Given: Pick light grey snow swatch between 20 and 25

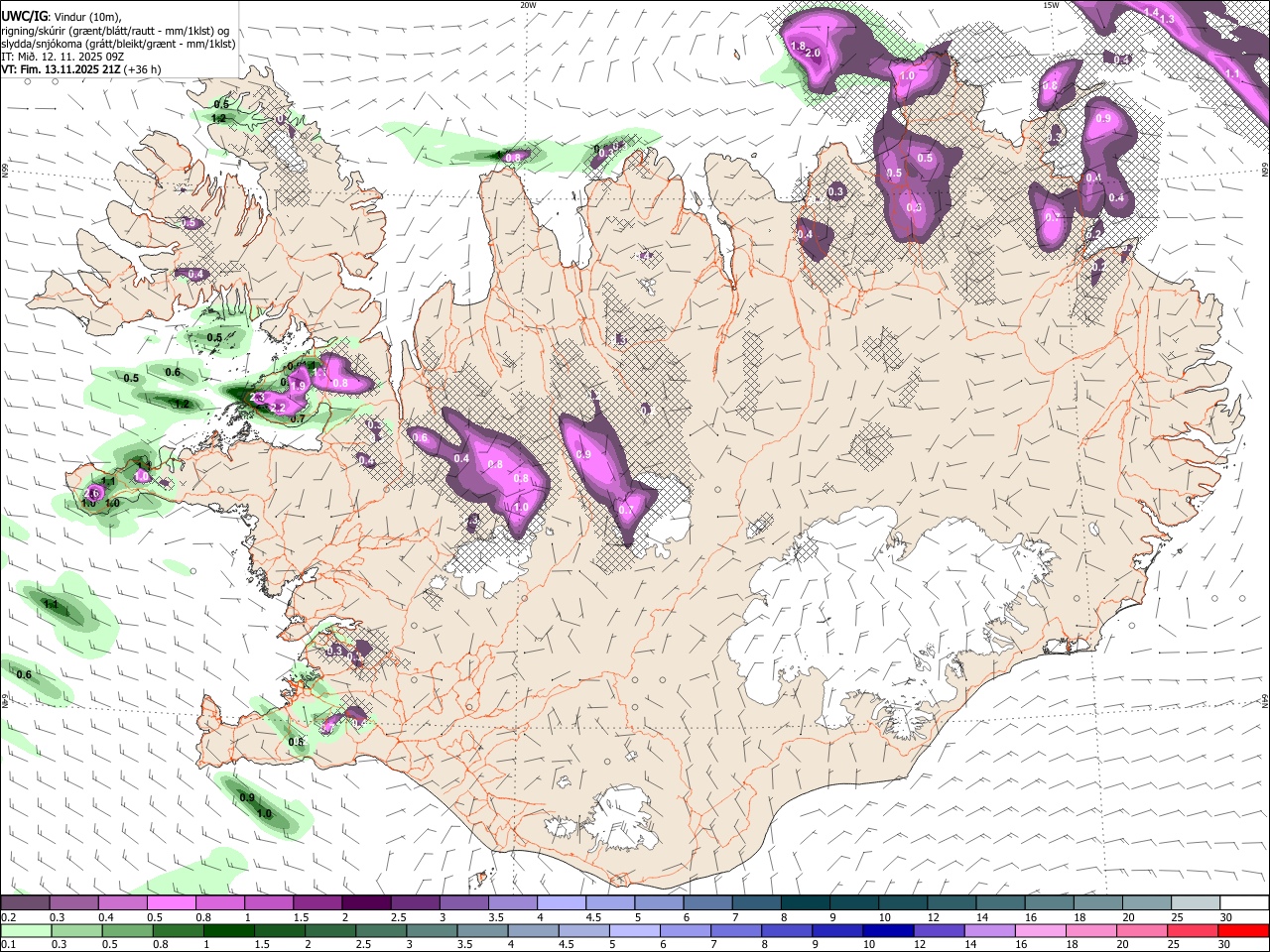Looking at the screenshot, I should coord(1147,903).
